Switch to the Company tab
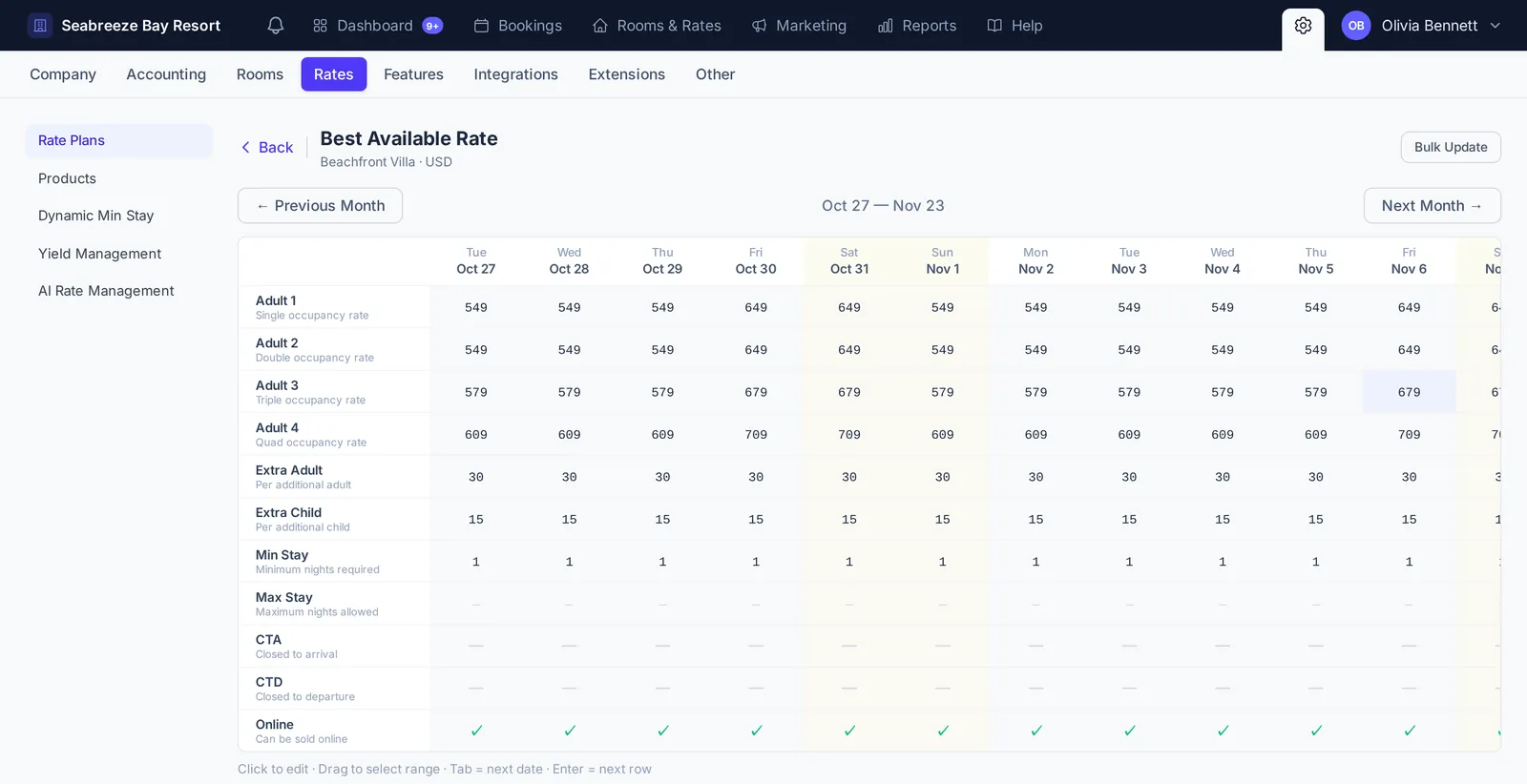1527x784 pixels. pyautogui.click(x=63, y=74)
